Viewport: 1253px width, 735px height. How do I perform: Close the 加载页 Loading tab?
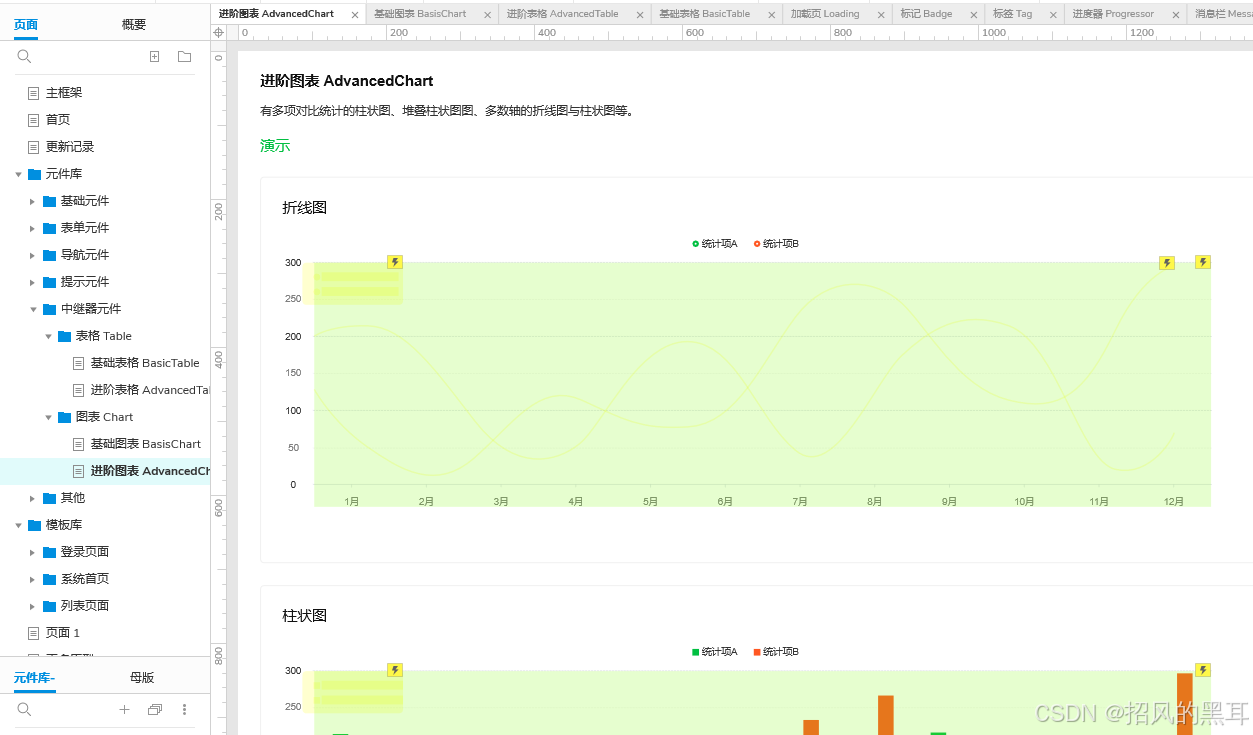[x=881, y=15]
